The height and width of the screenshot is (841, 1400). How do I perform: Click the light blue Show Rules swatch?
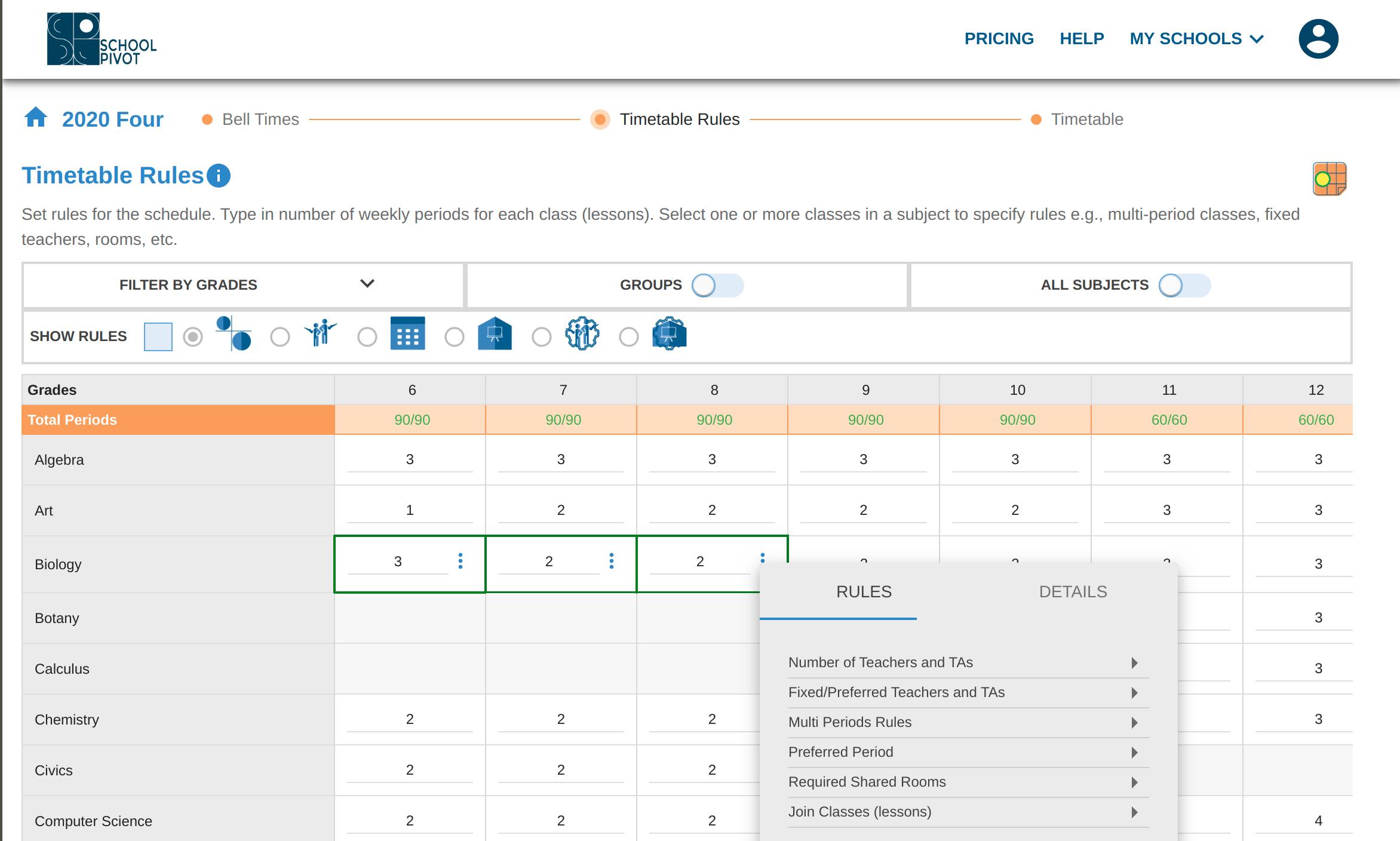(158, 337)
